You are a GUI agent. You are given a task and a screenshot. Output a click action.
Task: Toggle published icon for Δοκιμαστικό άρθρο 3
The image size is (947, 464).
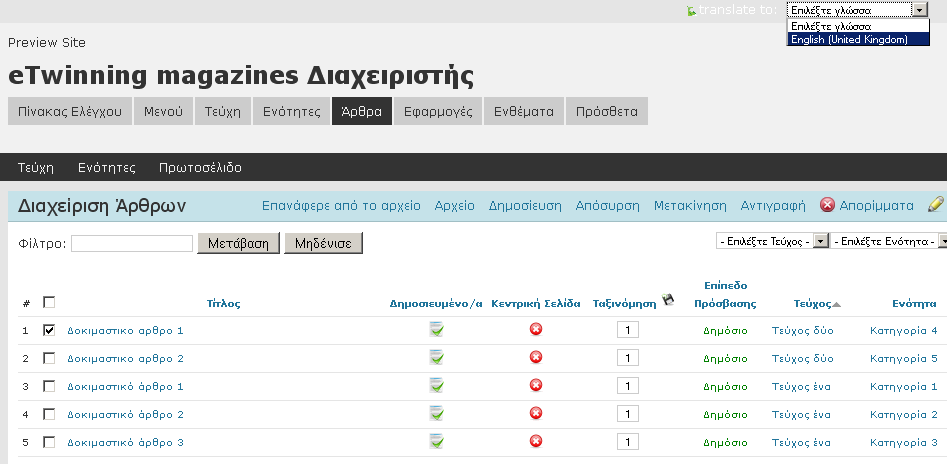point(437,442)
